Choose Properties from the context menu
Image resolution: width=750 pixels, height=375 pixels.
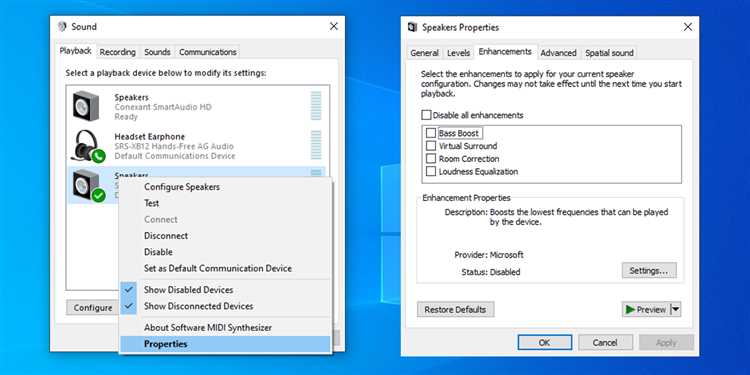point(225,344)
